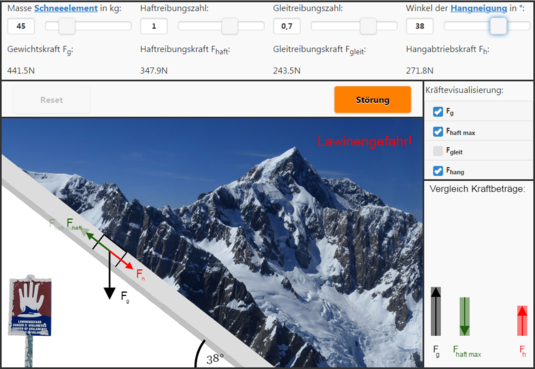Open the Hangneigung link
The height and width of the screenshot is (369, 535).
pos(479,8)
